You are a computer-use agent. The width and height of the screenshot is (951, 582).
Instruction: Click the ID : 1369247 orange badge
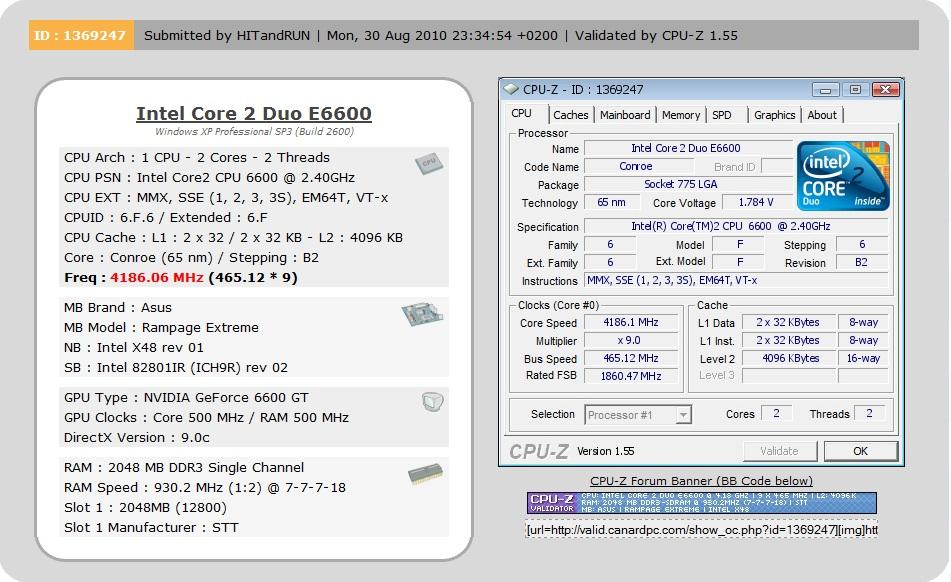click(81, 35)
